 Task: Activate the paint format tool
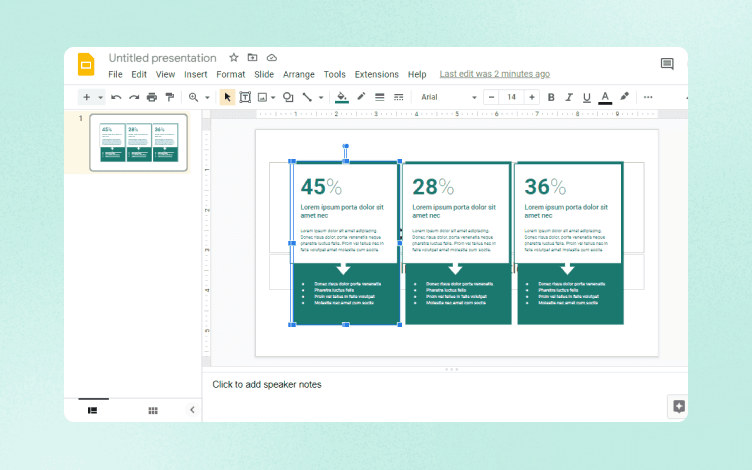(169, 97)
